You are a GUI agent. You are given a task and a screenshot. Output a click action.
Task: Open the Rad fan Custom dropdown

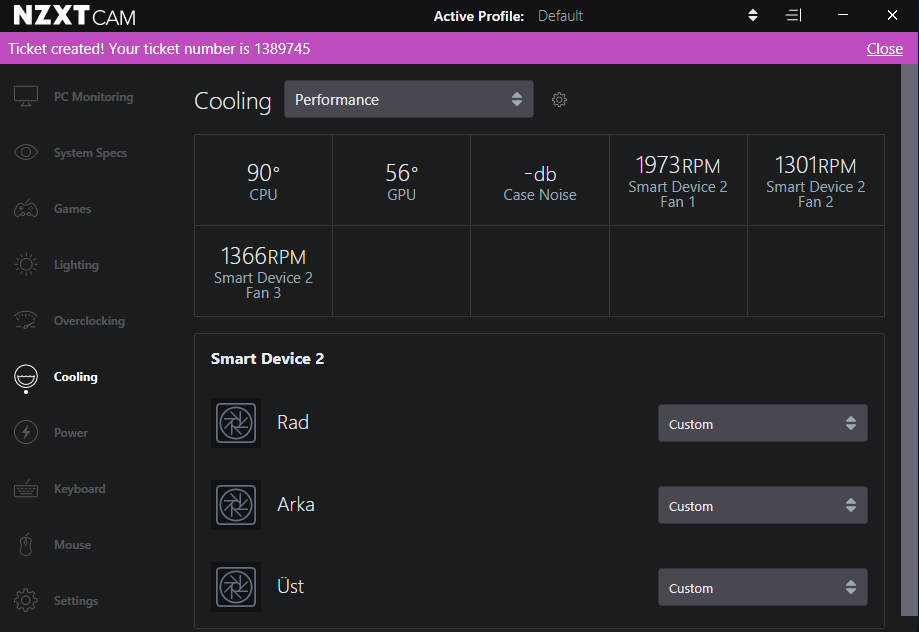[x=763, y=423]
